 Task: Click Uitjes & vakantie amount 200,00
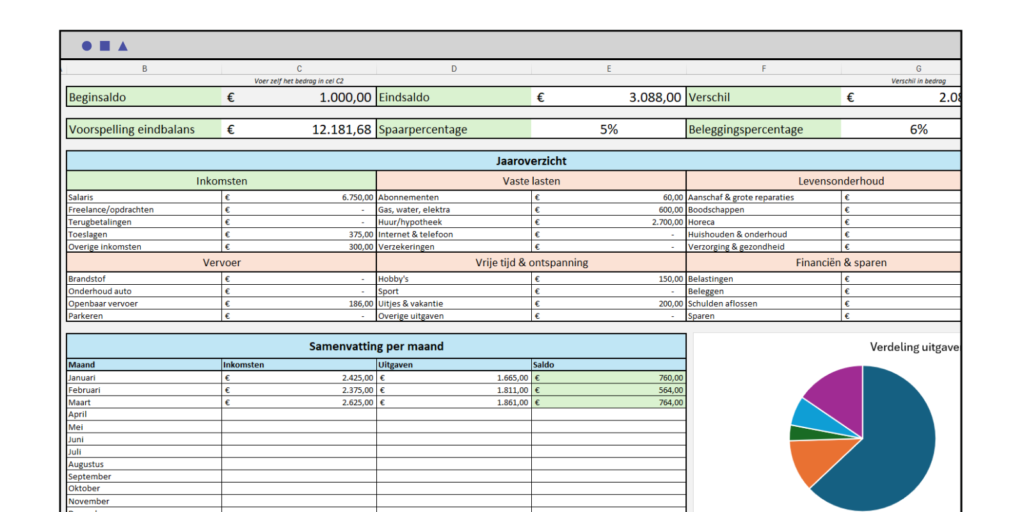(x=609, y=304)
